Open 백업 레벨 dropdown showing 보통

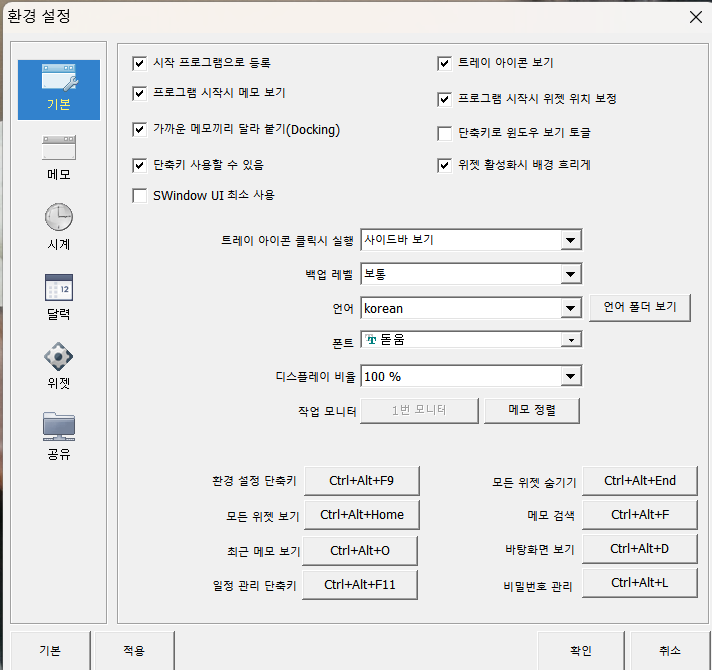pyautogui.click(x=471, y=274)
